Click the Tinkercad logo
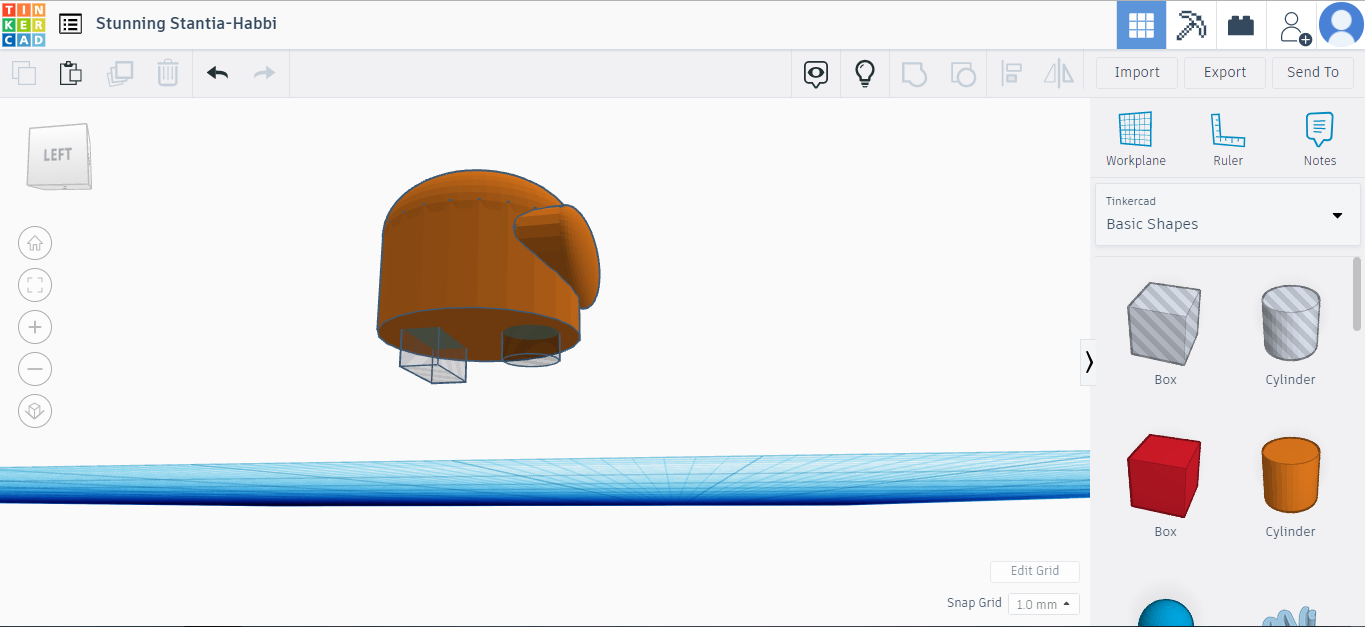Screen dimensions: 1365x627 click(x=23, y=24)
